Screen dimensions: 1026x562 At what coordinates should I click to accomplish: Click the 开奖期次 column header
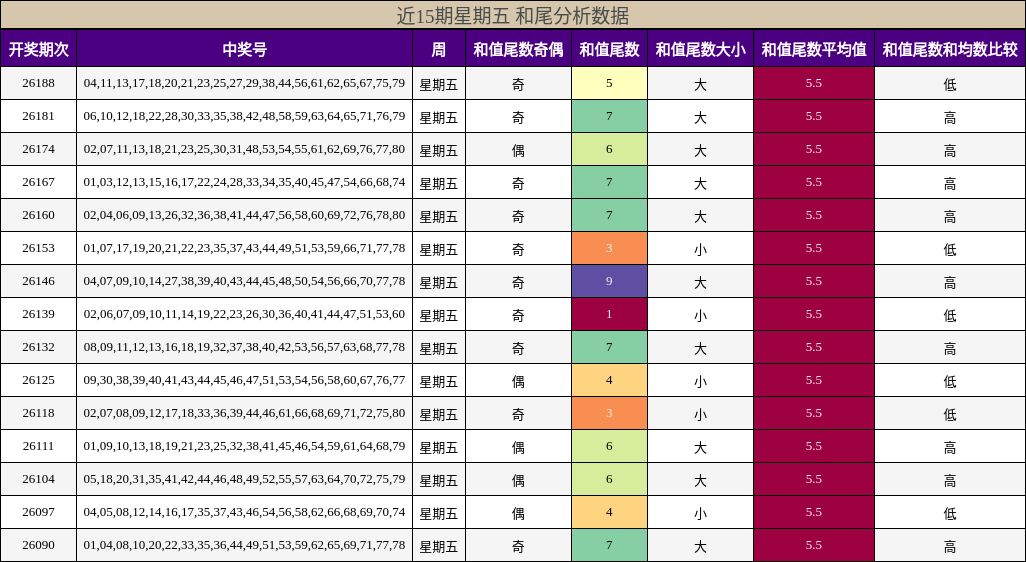(x=38, y=50)
